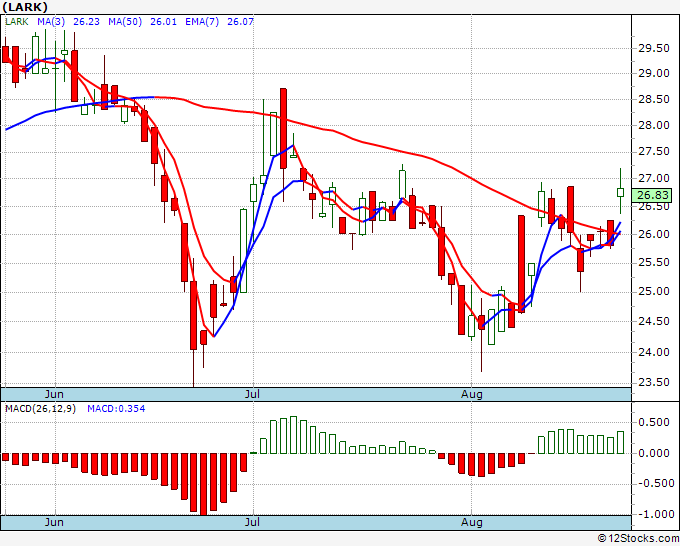680x546 pixels.
Task: Click the current price tag 26.83
Action: [652, 195]
